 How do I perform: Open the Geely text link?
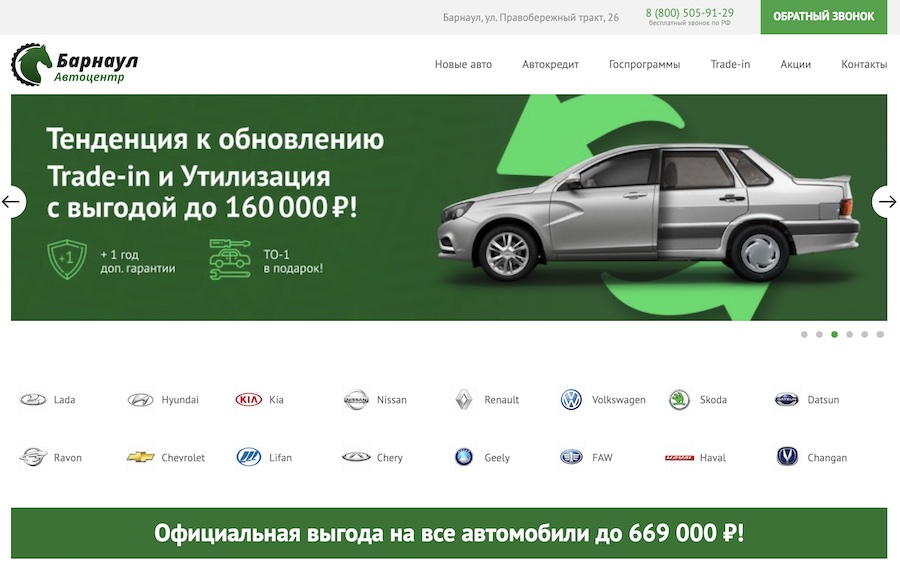(497, 458)
